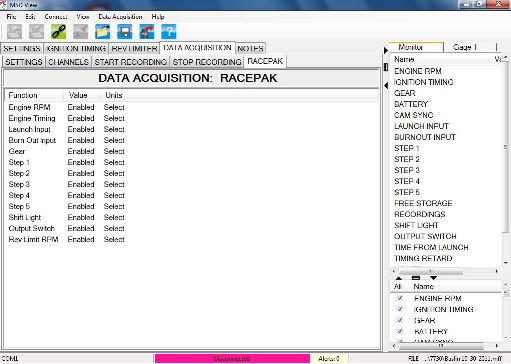Open the File menu
Screen dimensions: 511x364
pyautogui.click(x=11, y=17)
